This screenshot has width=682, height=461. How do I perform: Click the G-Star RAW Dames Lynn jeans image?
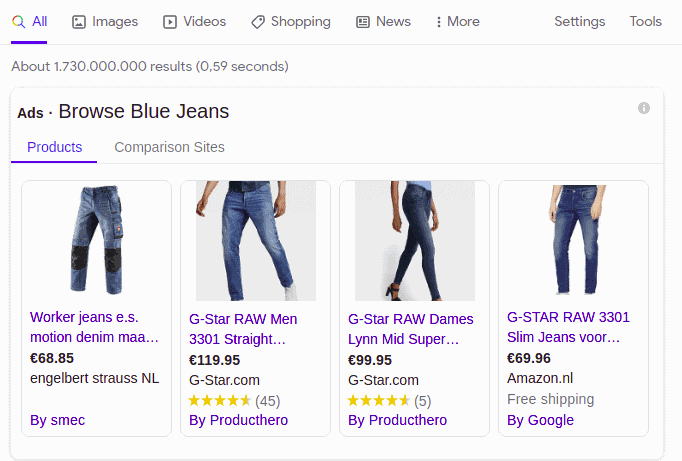(415, 241)
